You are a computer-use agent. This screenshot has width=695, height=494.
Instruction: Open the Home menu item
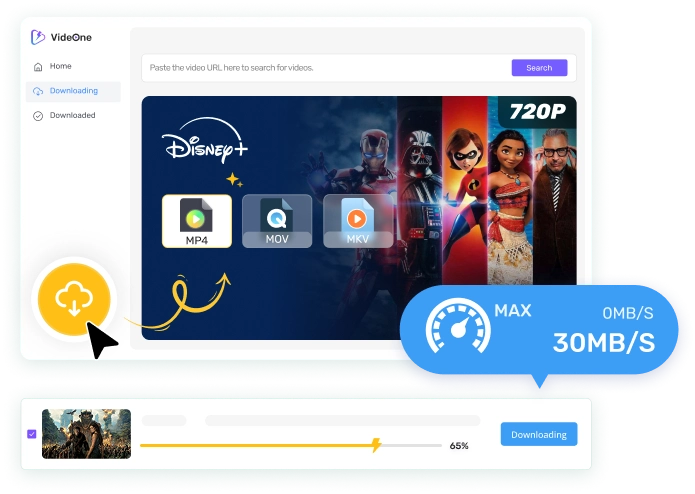[x=60, y=67]
